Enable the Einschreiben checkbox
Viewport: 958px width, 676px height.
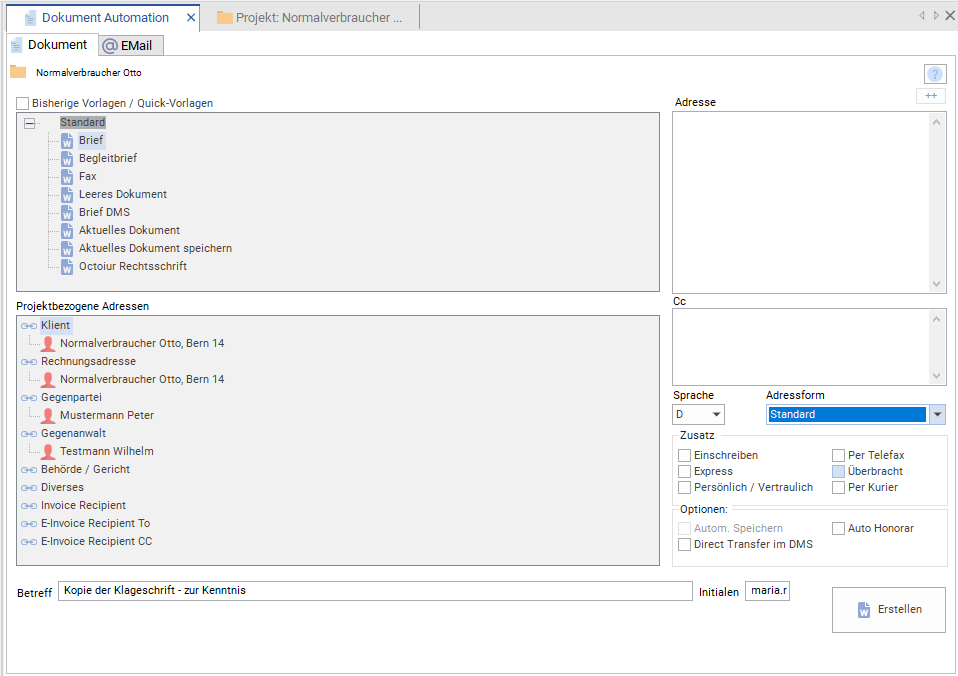[x=685, y=455]
